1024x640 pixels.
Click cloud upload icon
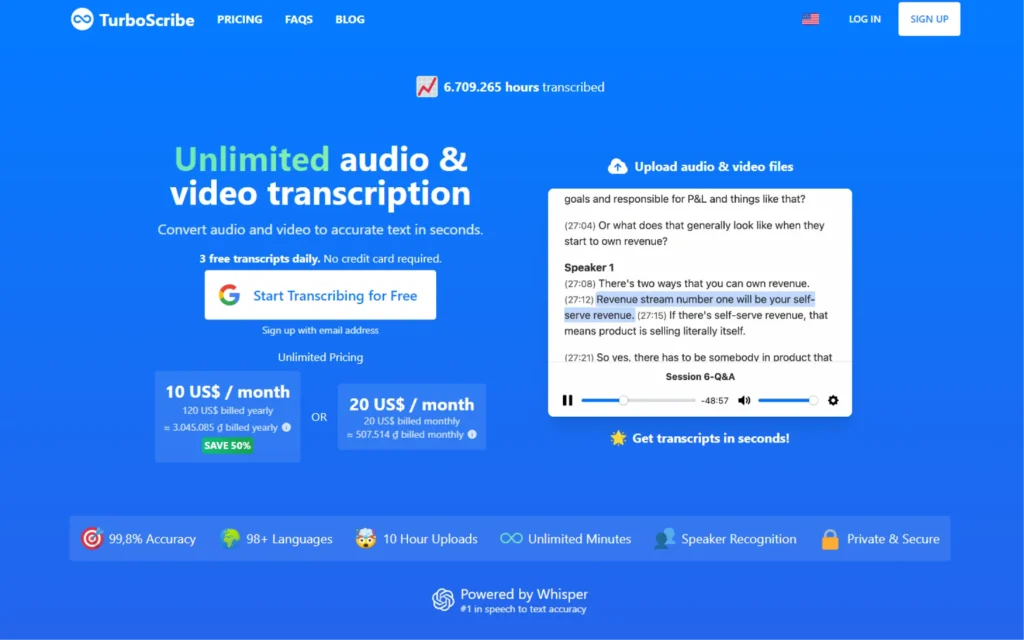point(617,167)
